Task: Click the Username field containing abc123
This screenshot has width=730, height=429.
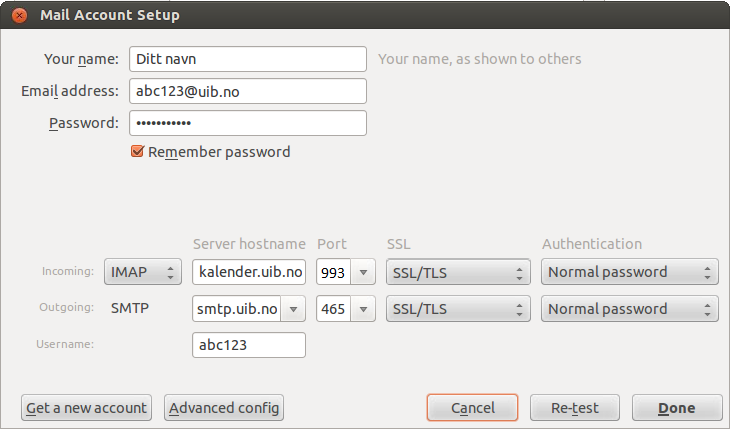Action: (248, 345)
